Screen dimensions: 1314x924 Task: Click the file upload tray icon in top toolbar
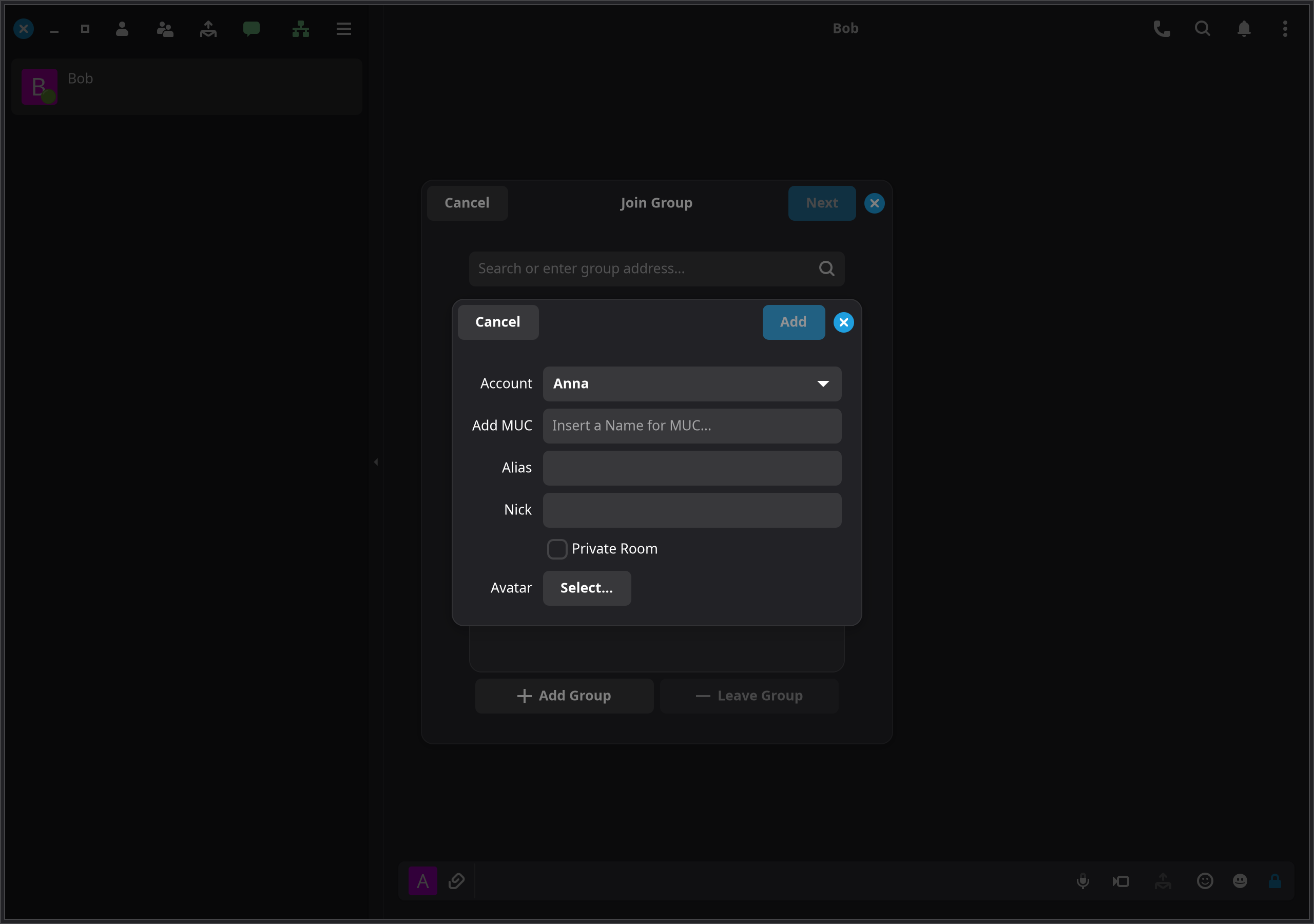(208, 29)
